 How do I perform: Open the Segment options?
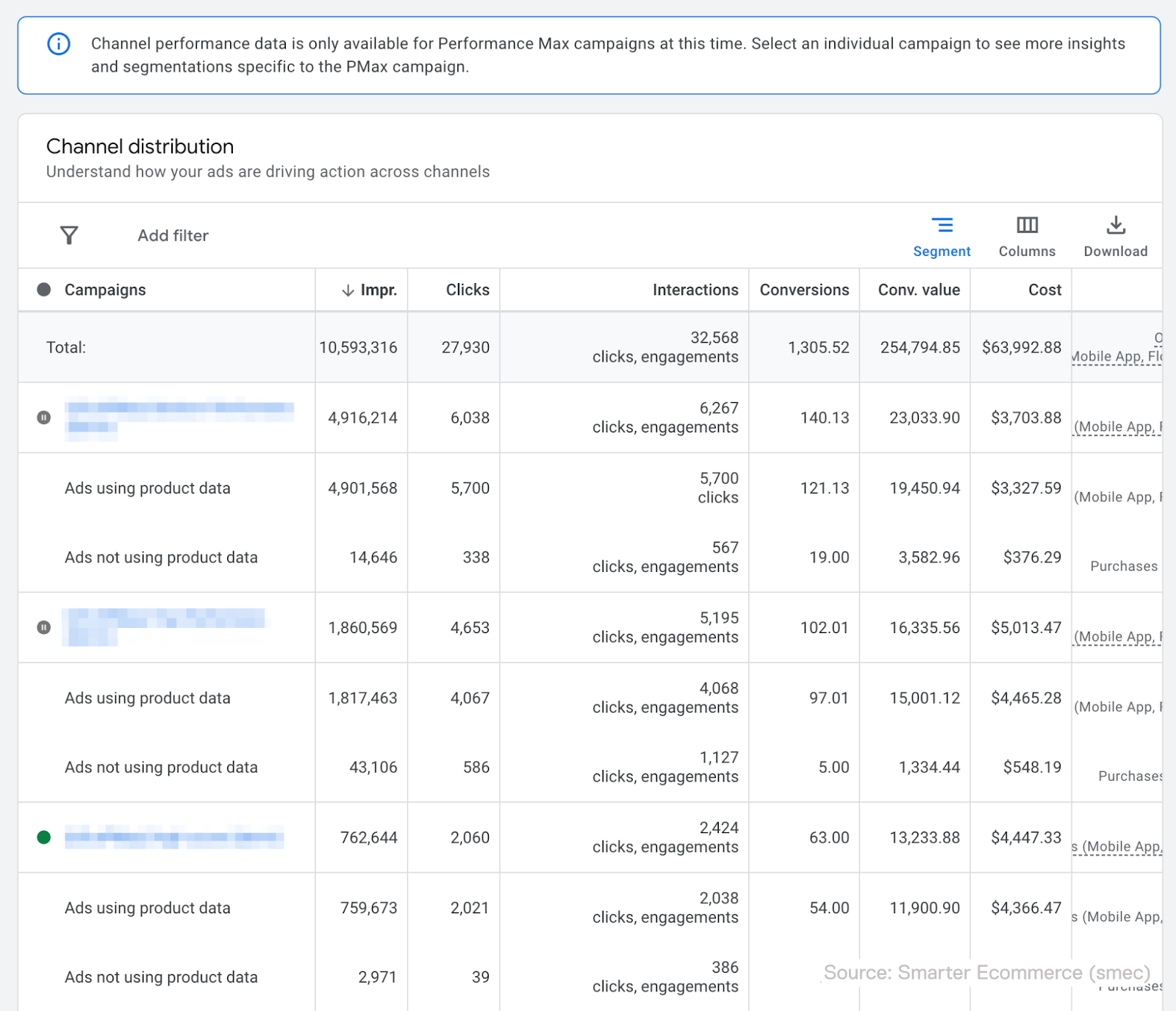(942, 237)
